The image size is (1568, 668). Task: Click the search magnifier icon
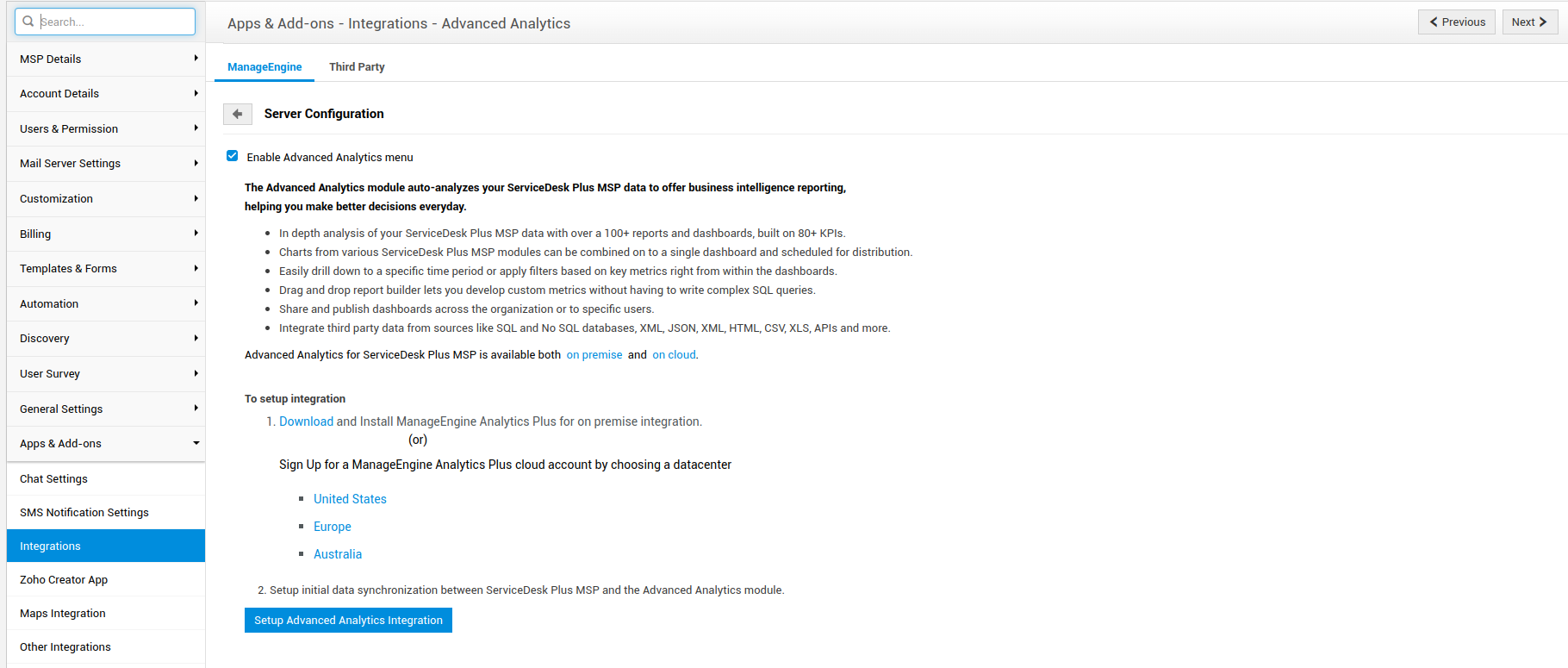tap(28, 22)
